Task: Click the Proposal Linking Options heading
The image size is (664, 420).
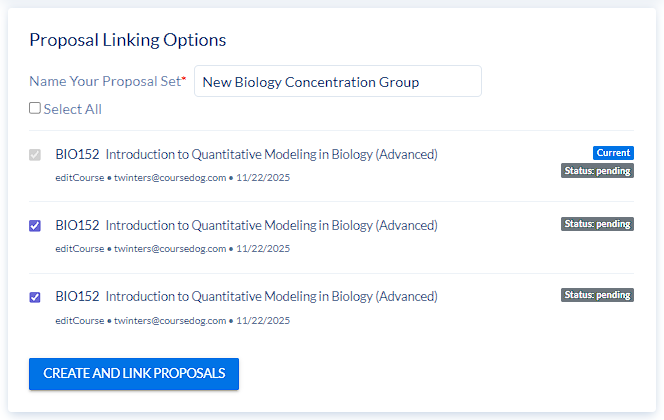Action: (127, 40)
